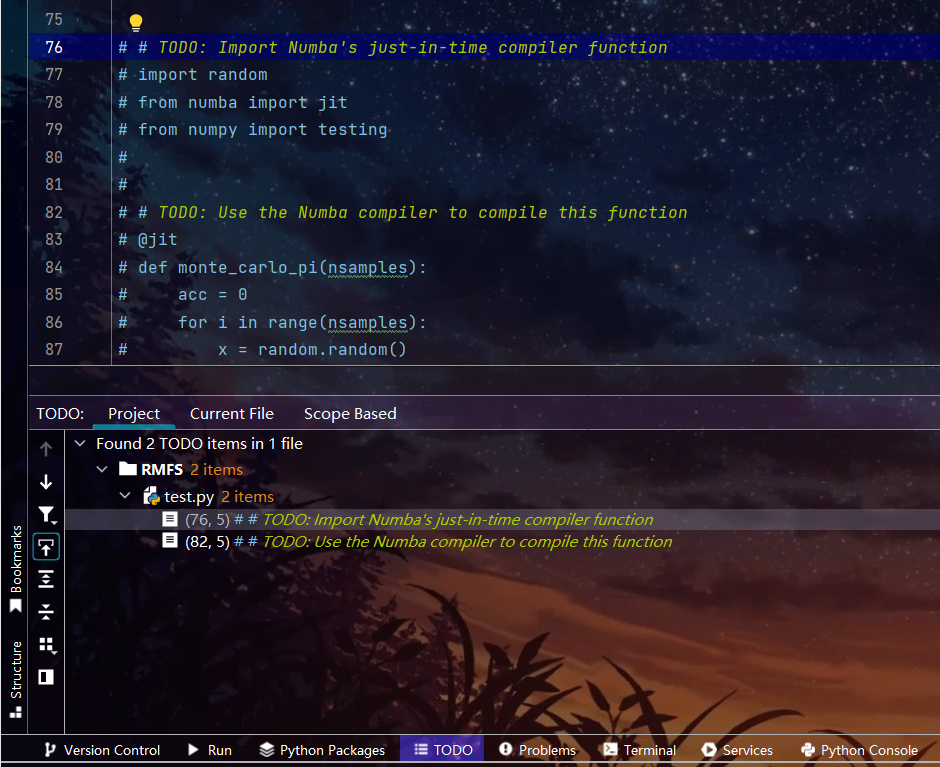
Task: Toggle Autoscroll to Source button
Action: (x=46, y=547)
